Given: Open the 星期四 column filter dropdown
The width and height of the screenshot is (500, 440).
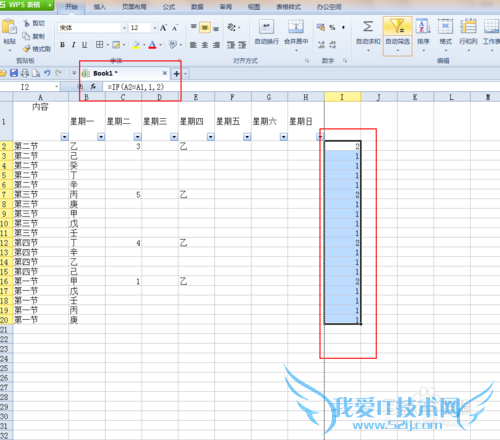Looking at the screenshot, I should tap(210, 137).
